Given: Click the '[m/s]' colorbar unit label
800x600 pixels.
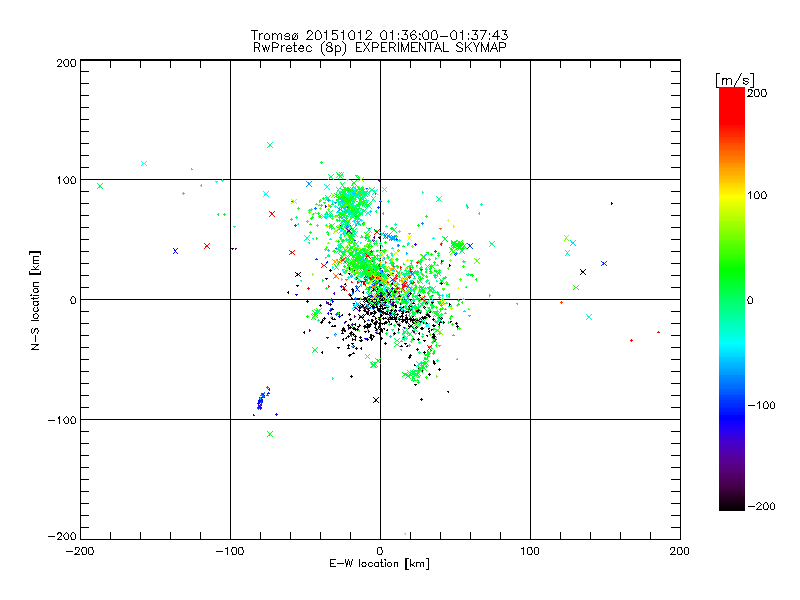Looking at the screenshot, I should coord(735,80).
